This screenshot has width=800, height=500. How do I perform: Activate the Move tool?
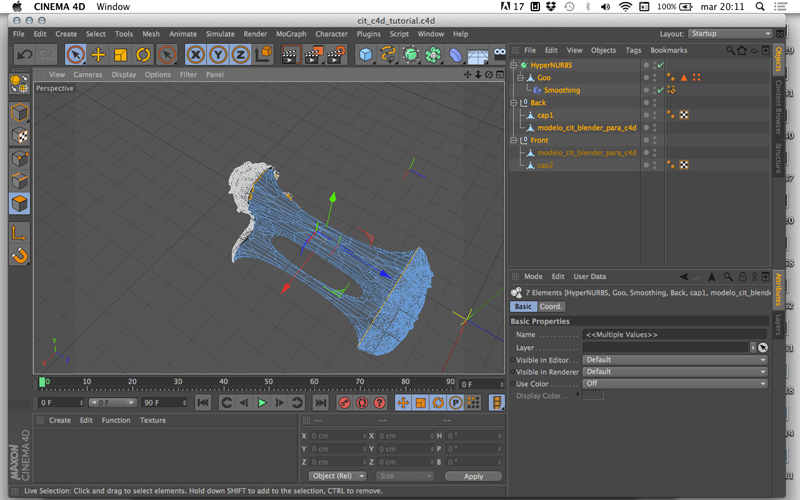pos(98,55)
